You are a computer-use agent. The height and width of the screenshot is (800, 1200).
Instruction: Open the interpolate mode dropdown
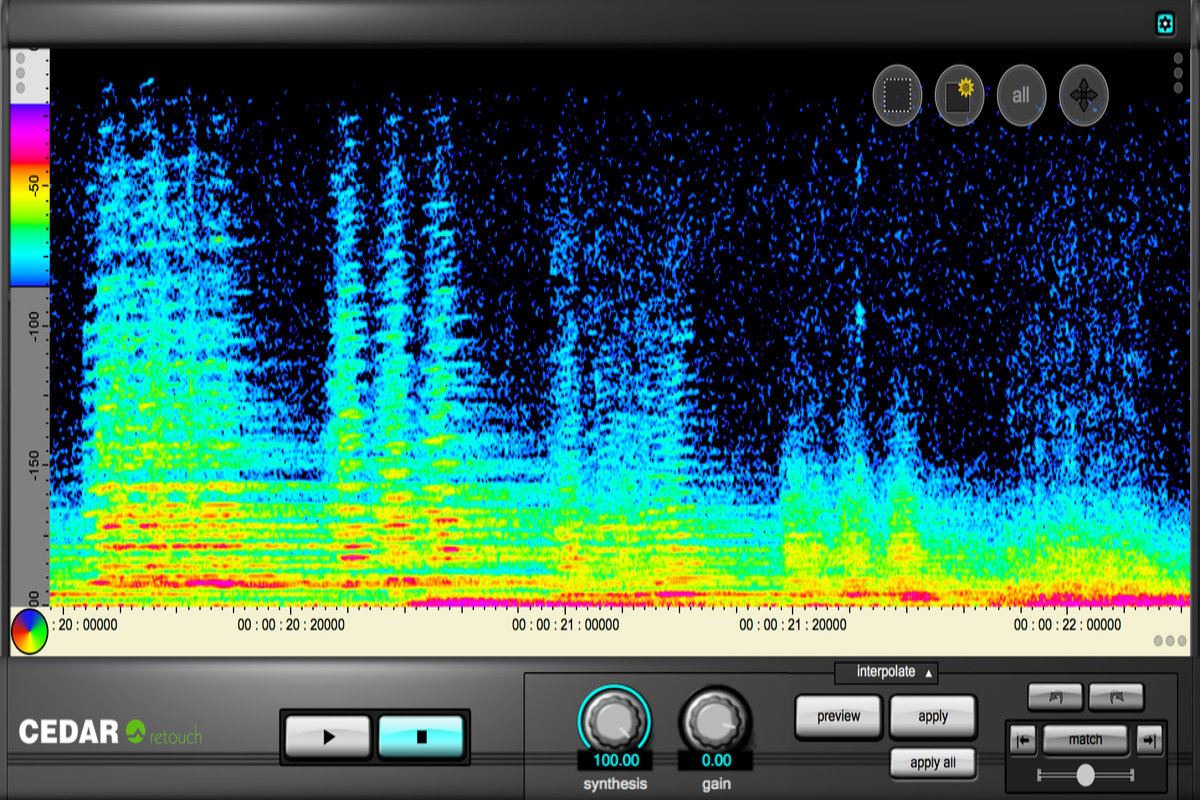tap(886, 672)
